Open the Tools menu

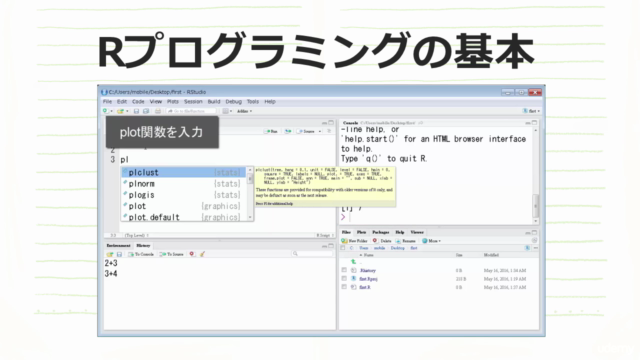(253, 102)
